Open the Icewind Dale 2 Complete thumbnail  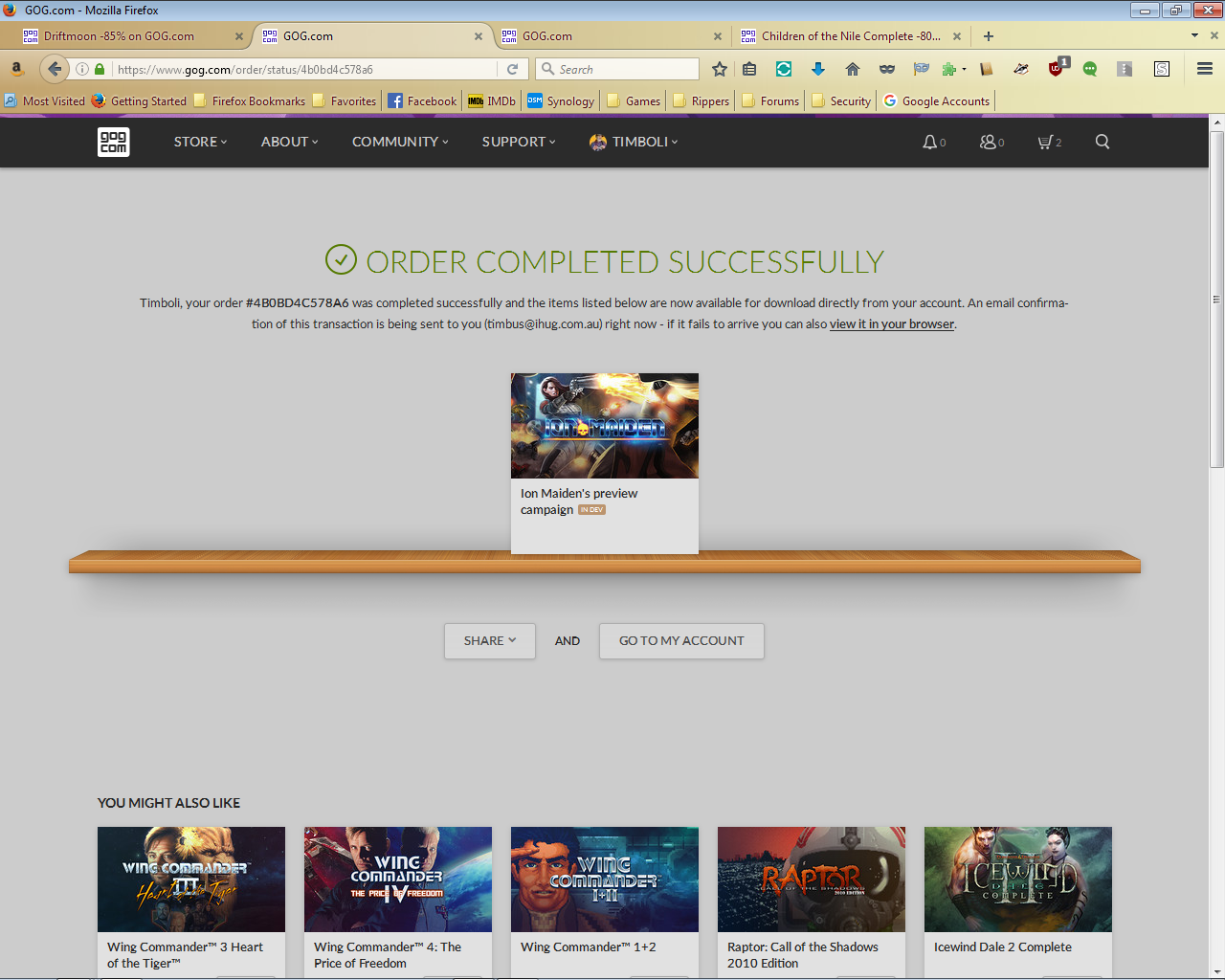point(1018,880)
